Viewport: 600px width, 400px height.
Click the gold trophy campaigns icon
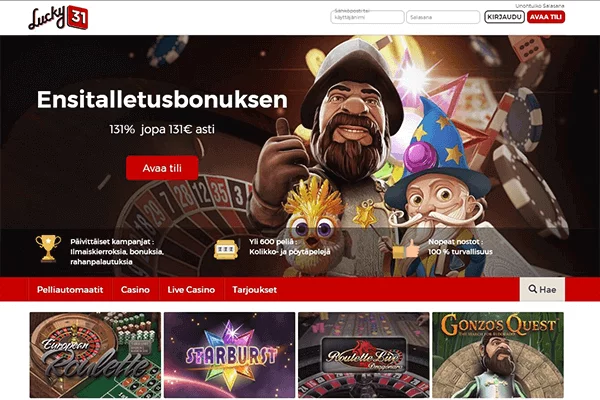(48, 248)
